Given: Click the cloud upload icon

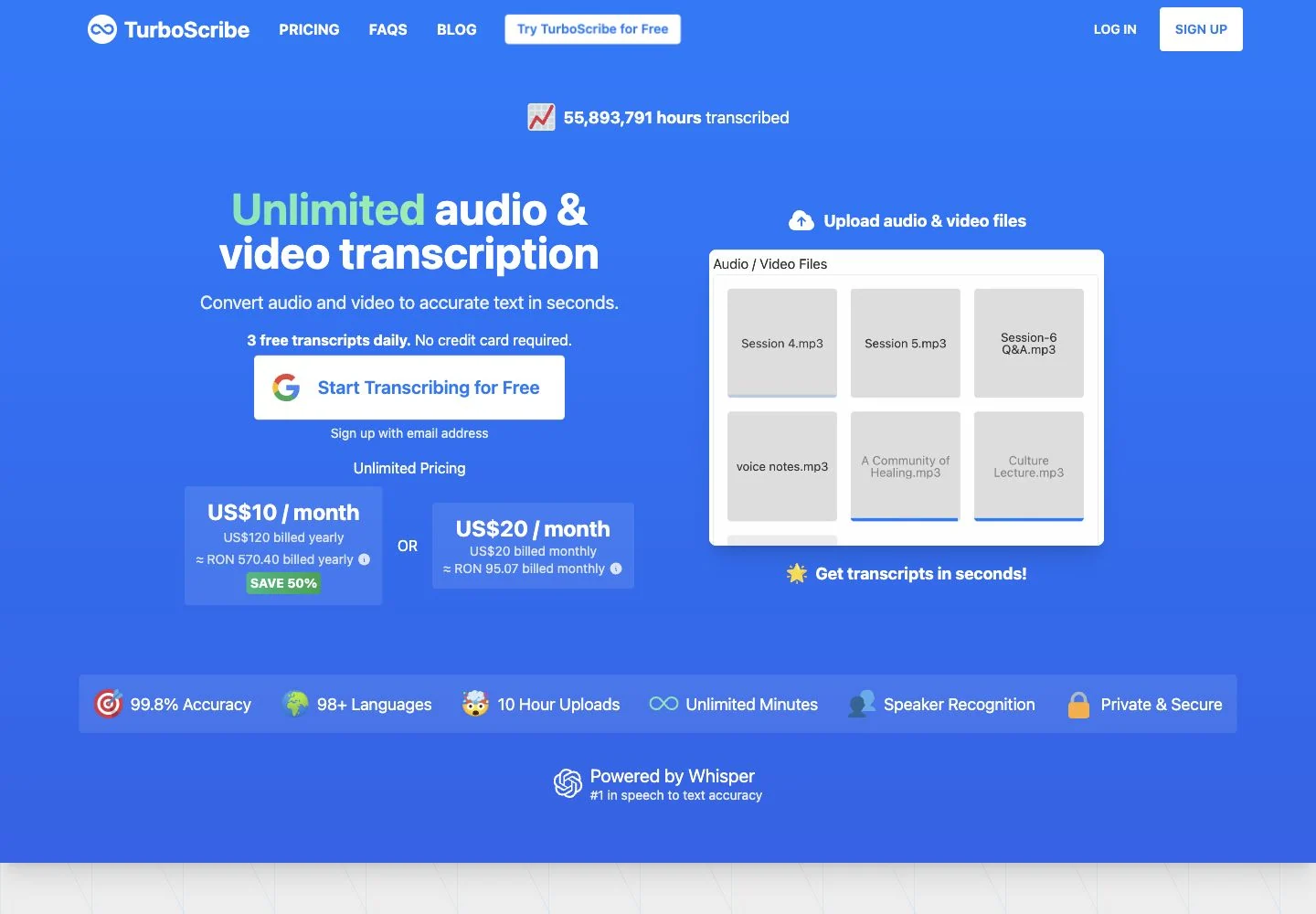Looking at the screenshot, I should pyautogui.click(x=801, y=220).
